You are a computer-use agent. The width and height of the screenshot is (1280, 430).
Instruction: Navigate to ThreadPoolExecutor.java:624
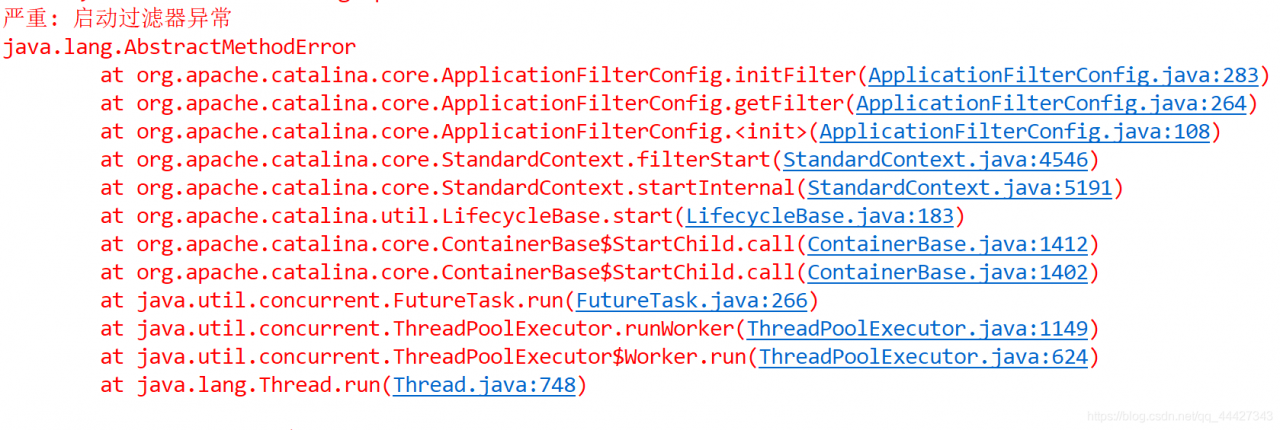(923, 357)
